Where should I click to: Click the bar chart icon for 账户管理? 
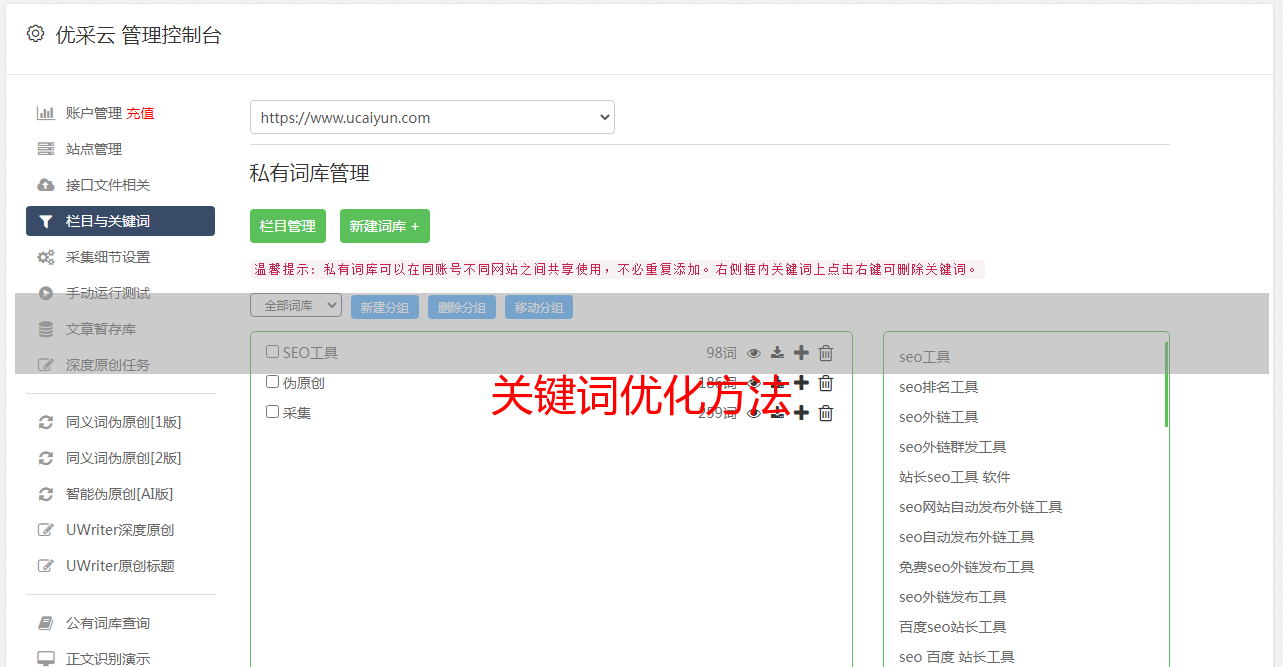[46, 113]
